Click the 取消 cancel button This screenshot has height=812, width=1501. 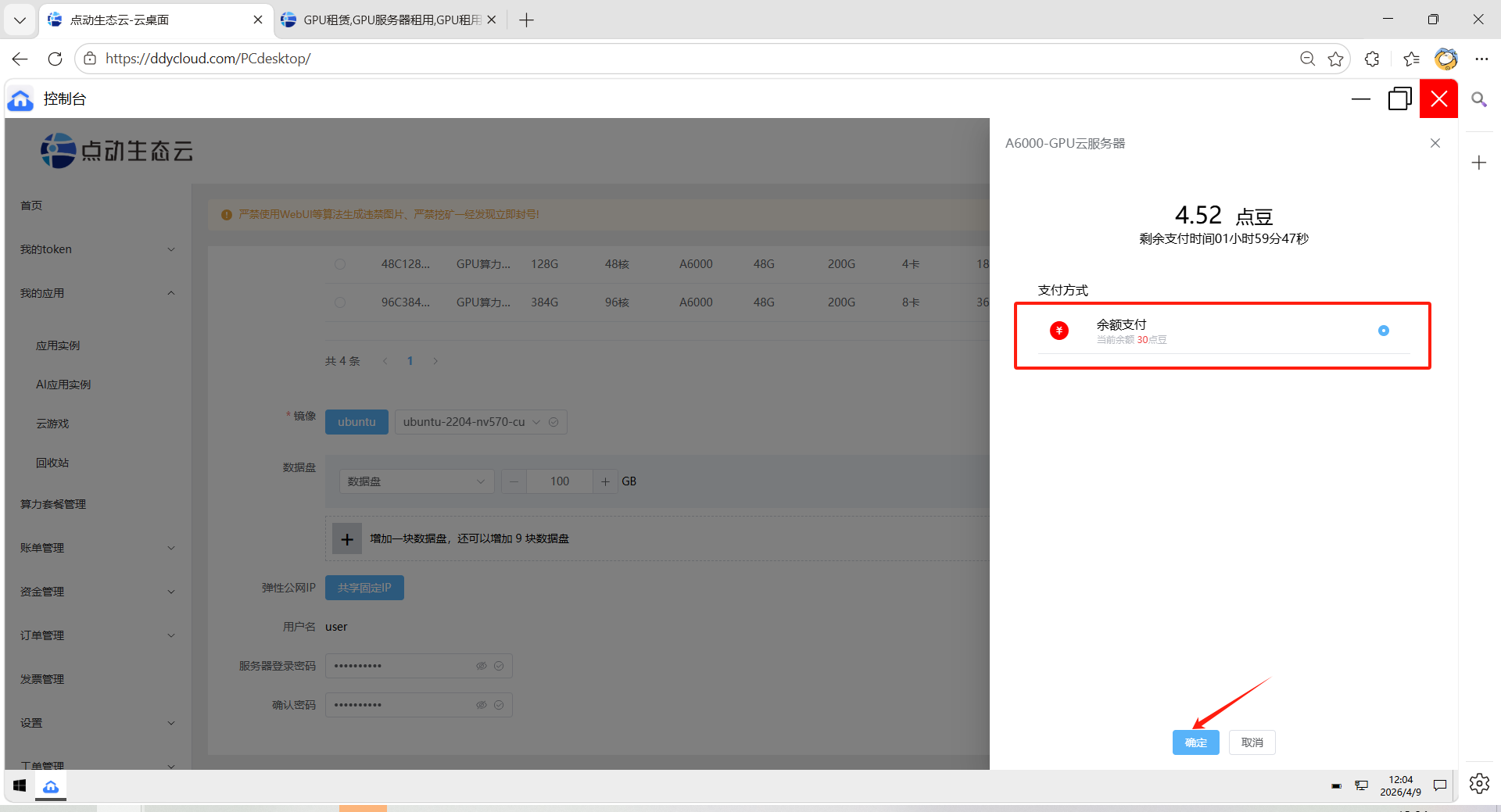coord(1252,742)
